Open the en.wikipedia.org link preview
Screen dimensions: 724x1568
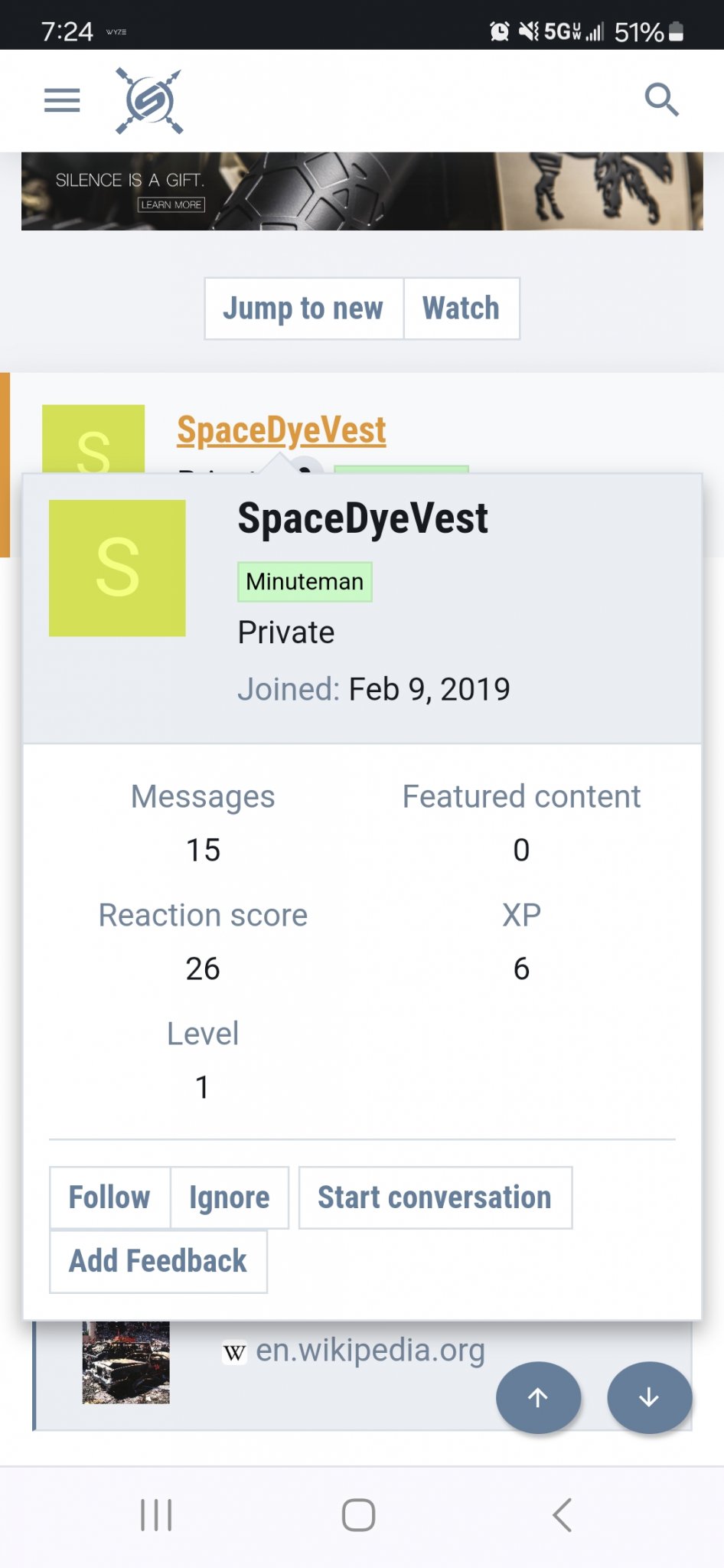[x=370, y=1351]
